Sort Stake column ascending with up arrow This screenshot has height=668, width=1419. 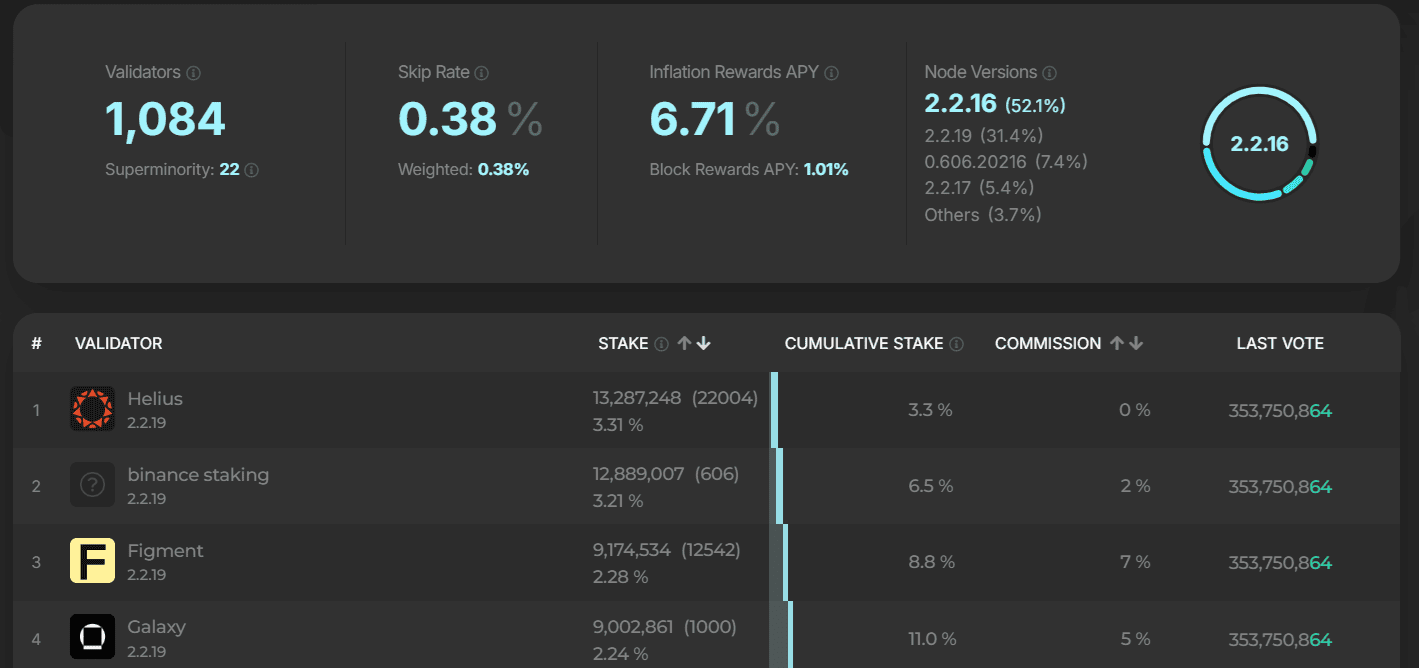click(x=684, y=343)
